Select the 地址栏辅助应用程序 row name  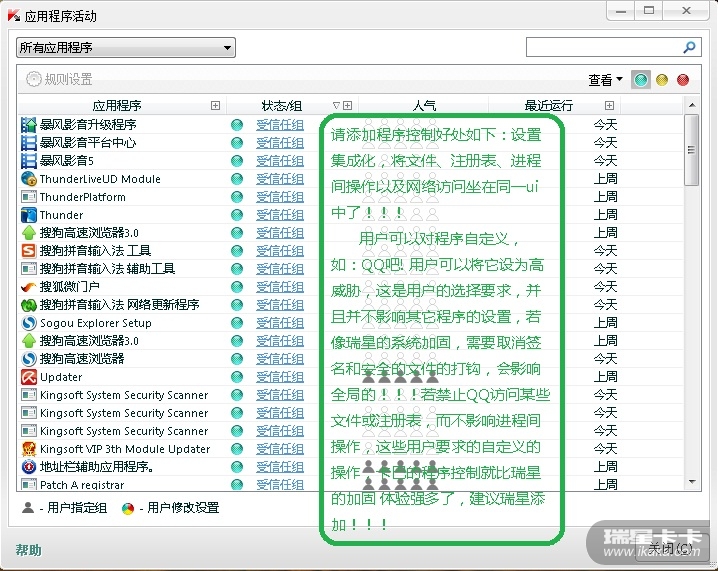click(97, 467)
